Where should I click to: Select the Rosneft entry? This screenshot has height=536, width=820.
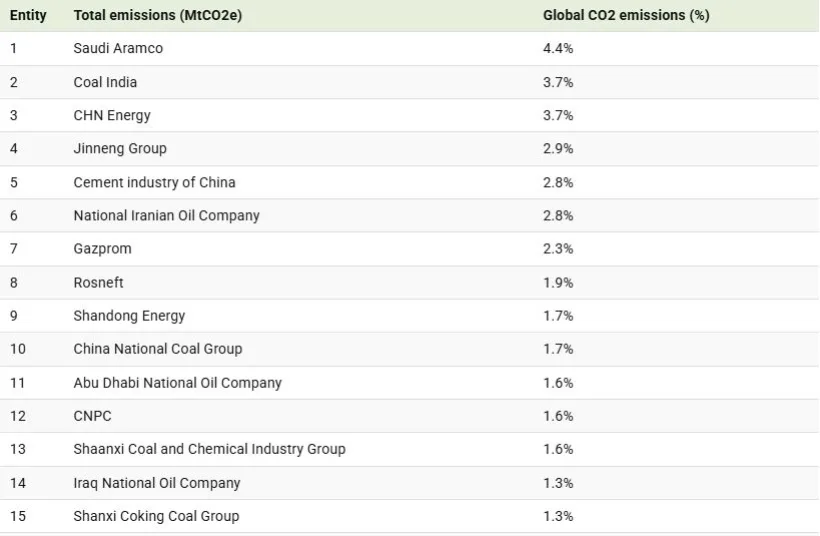pos(98,283)
